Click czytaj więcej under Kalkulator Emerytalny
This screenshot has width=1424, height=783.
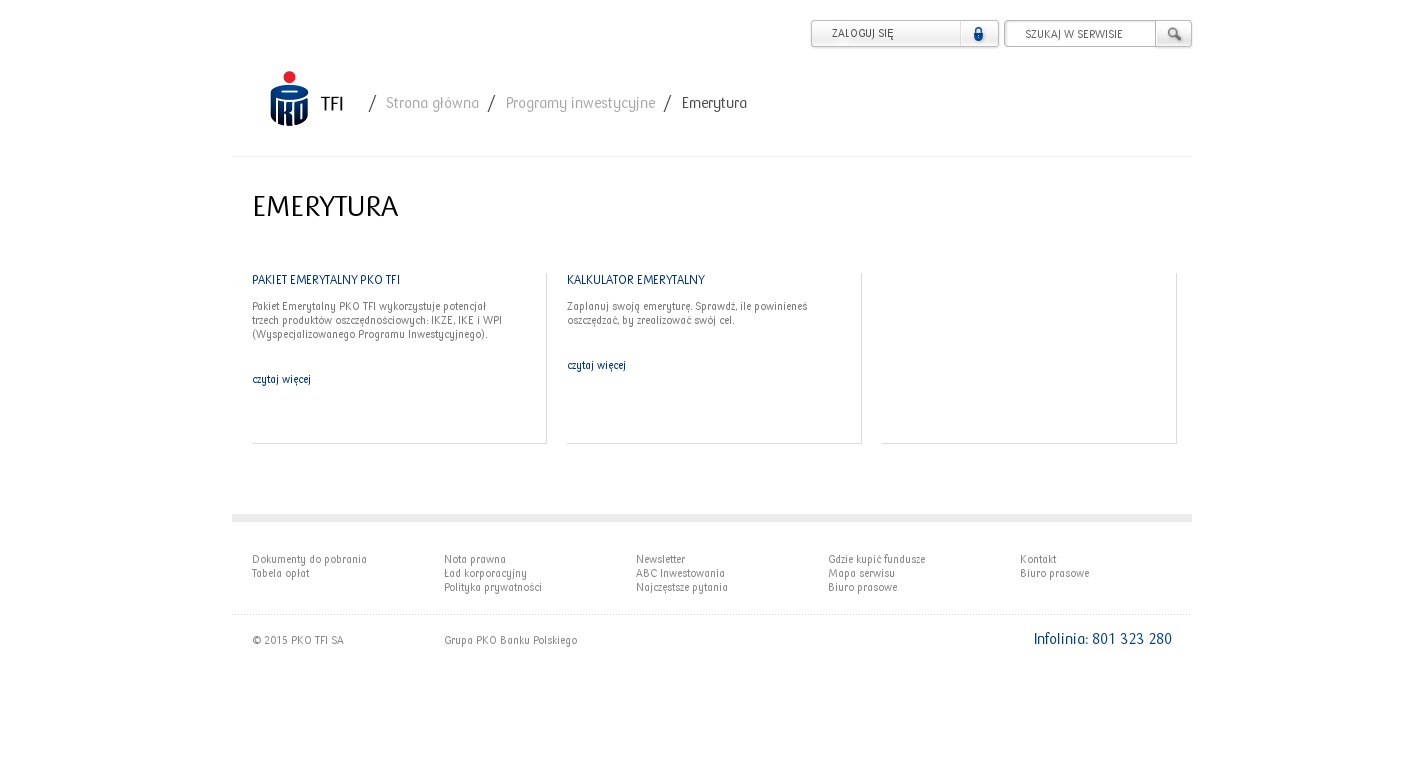coord(596,366)
